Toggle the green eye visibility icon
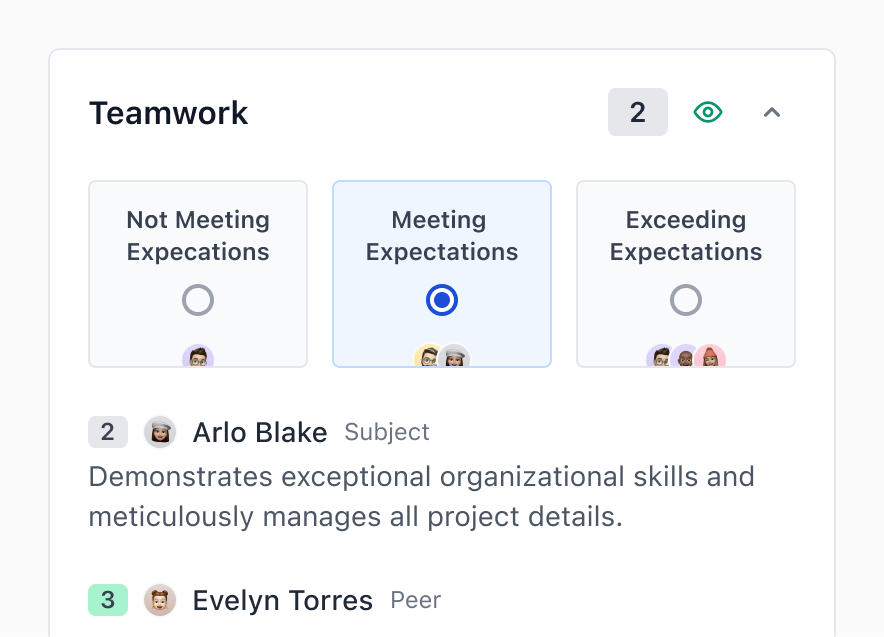The image size is (884, 637). pos(708,112)
